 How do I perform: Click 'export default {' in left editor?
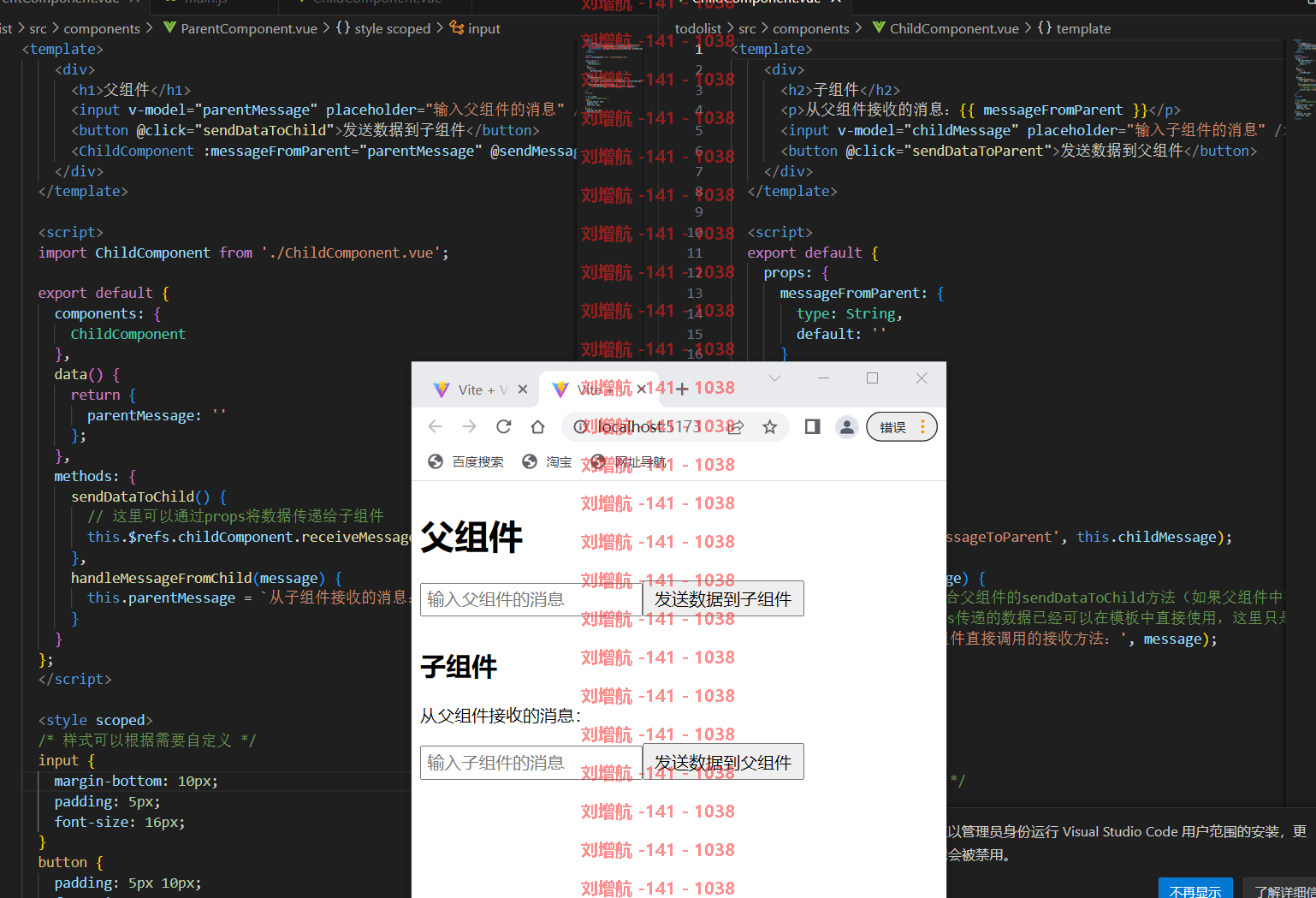104,293
